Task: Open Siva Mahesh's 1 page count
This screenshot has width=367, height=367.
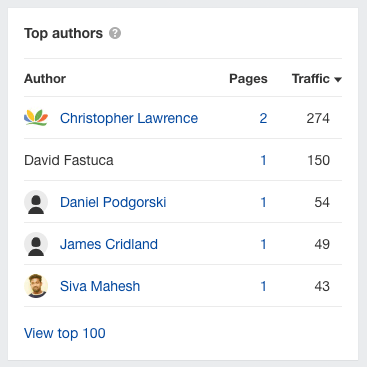Action: coord(263,286)
